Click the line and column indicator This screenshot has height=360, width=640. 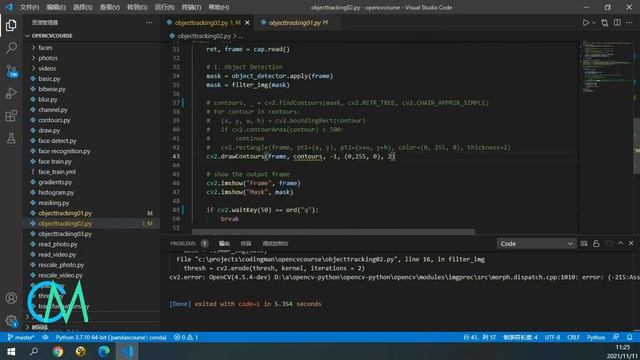tap(480, 337)
